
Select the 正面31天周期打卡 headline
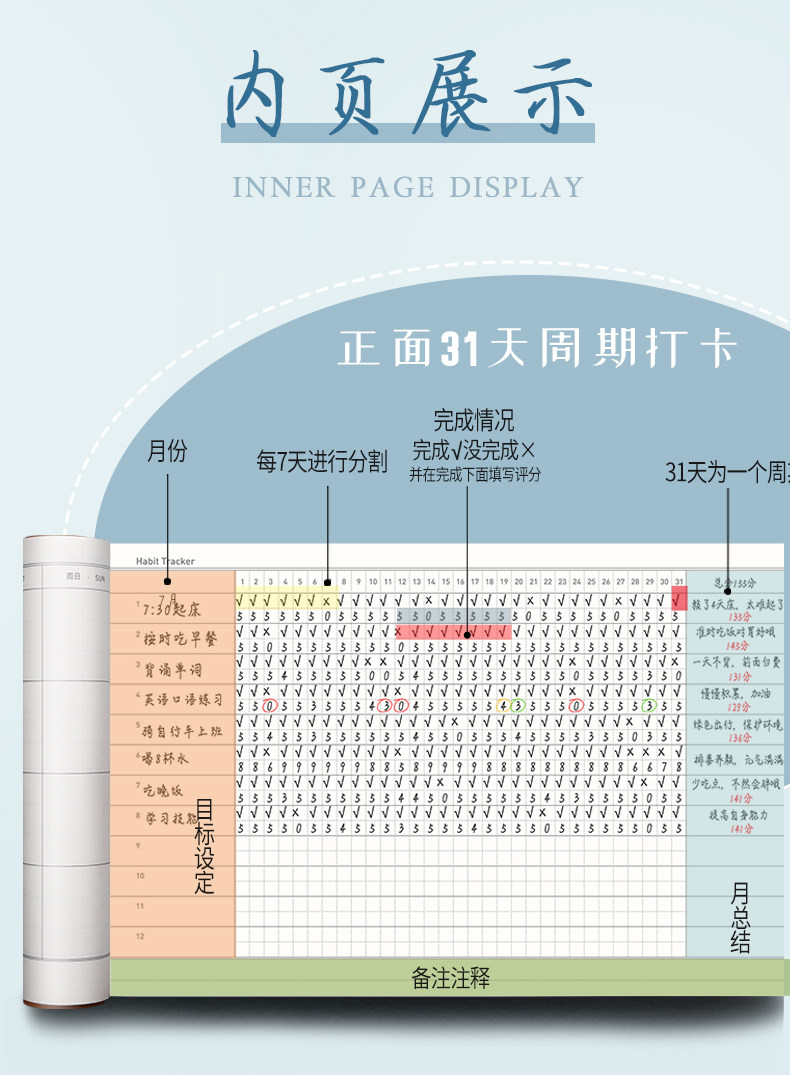click(538, 348)
